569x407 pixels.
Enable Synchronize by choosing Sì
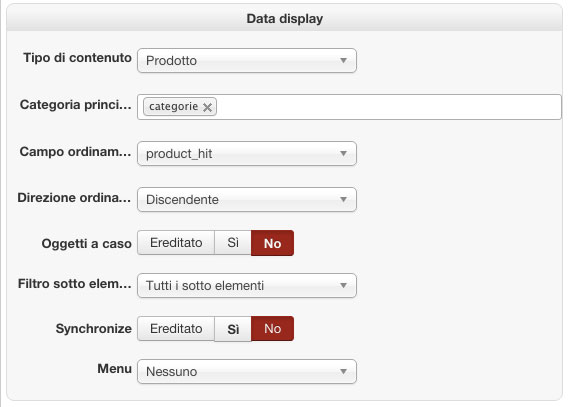233,329
